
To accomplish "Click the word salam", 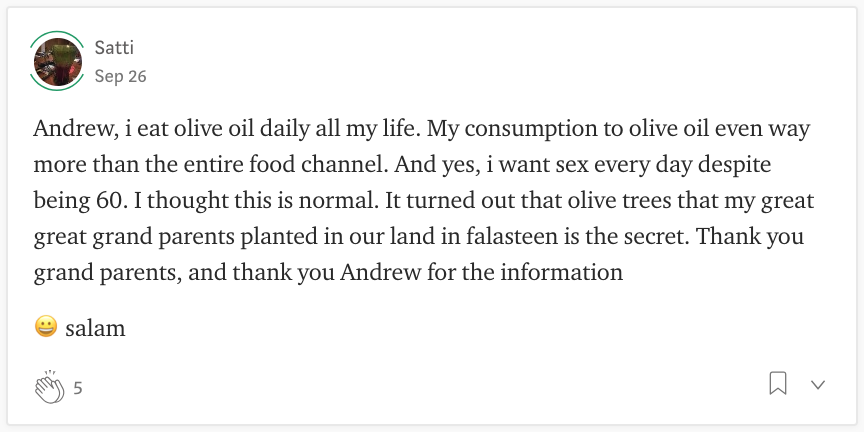I will [x=95, y=328].
